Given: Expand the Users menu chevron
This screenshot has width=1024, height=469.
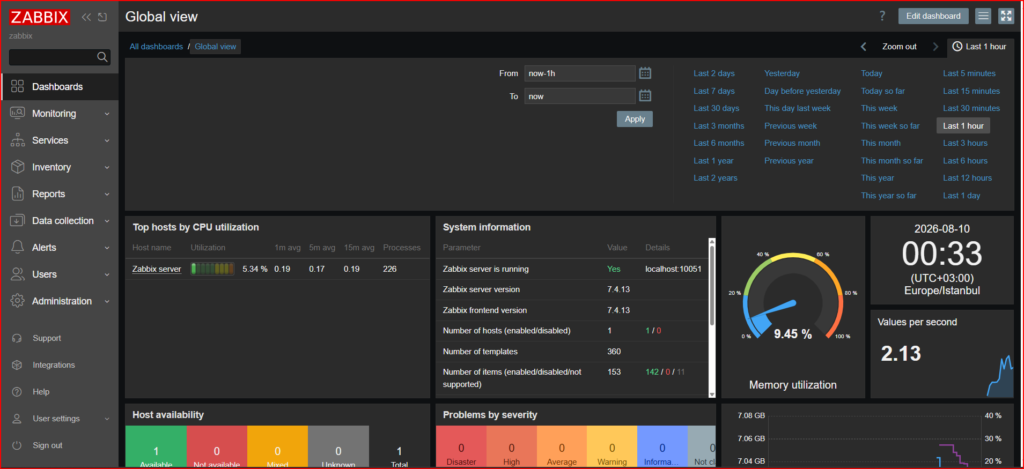Looking at the screenshot, I should [x=107, y=274].
